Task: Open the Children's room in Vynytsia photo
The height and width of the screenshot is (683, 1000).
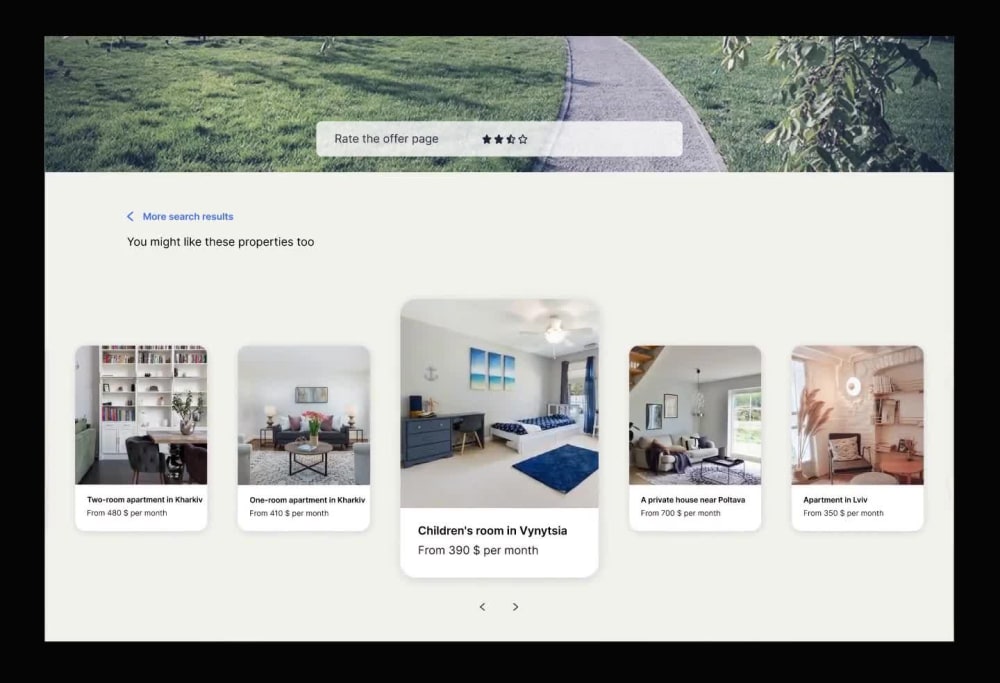Action: click(499, 404)
